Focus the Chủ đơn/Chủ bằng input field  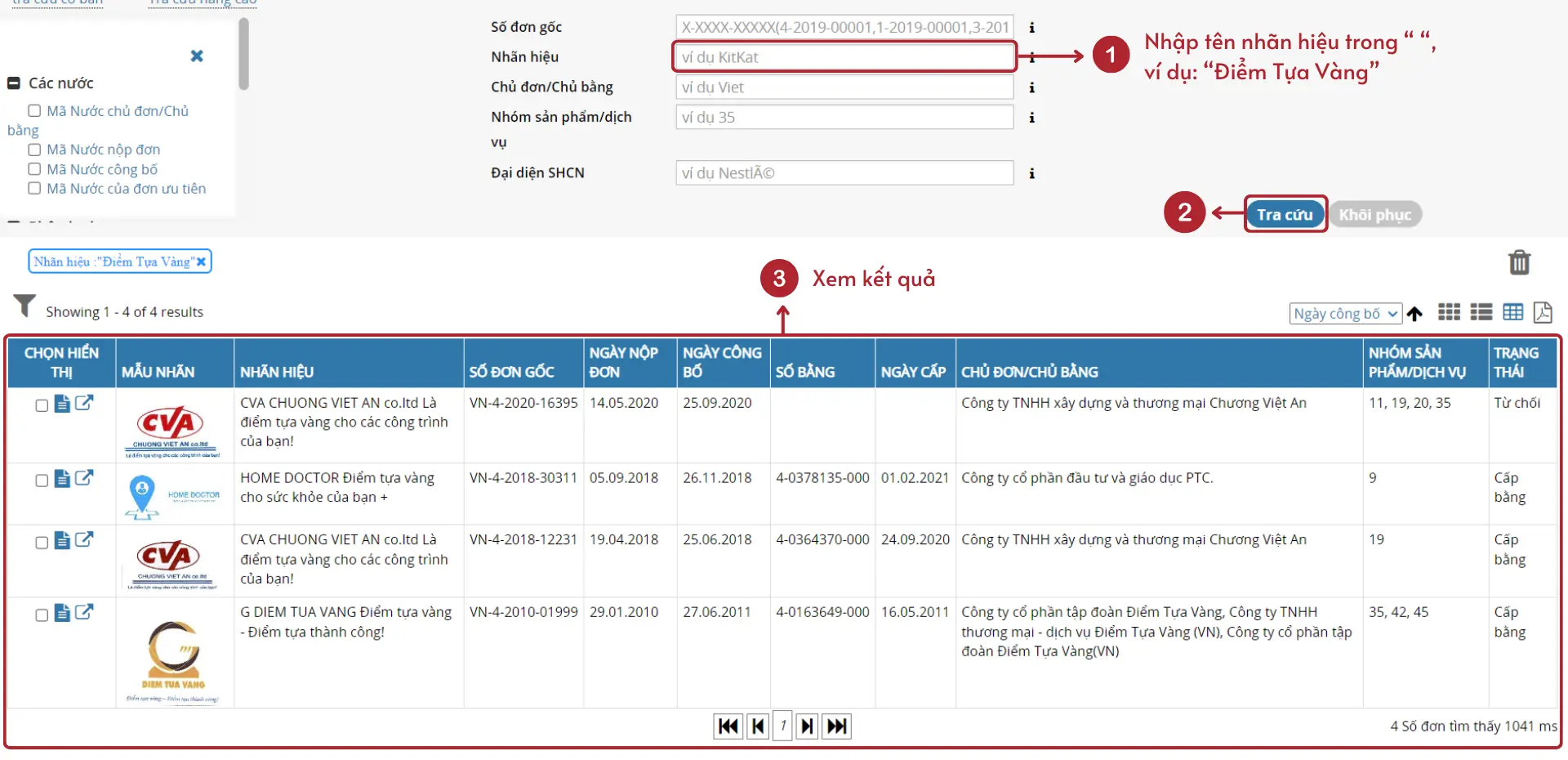(844, 87)
